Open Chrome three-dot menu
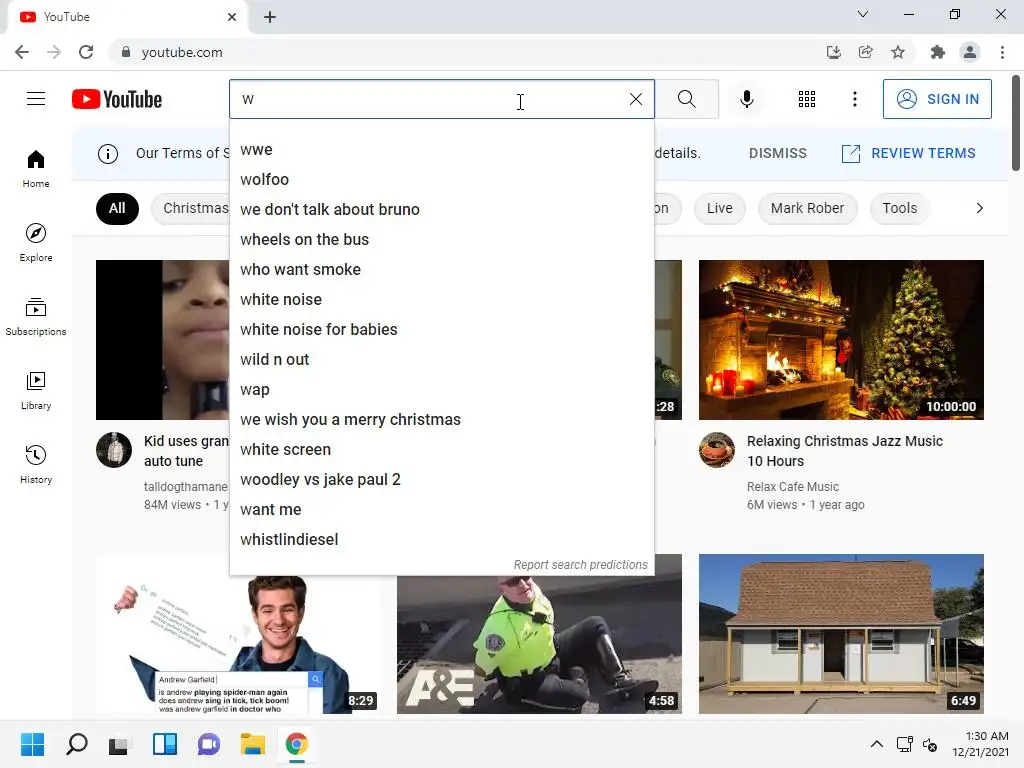 (1002, 52)
